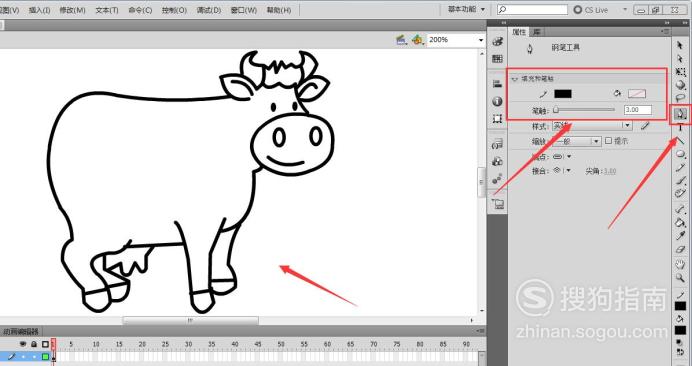692x366 pixels.
Task: Select the Lasso tool
Action: point(681,98)
